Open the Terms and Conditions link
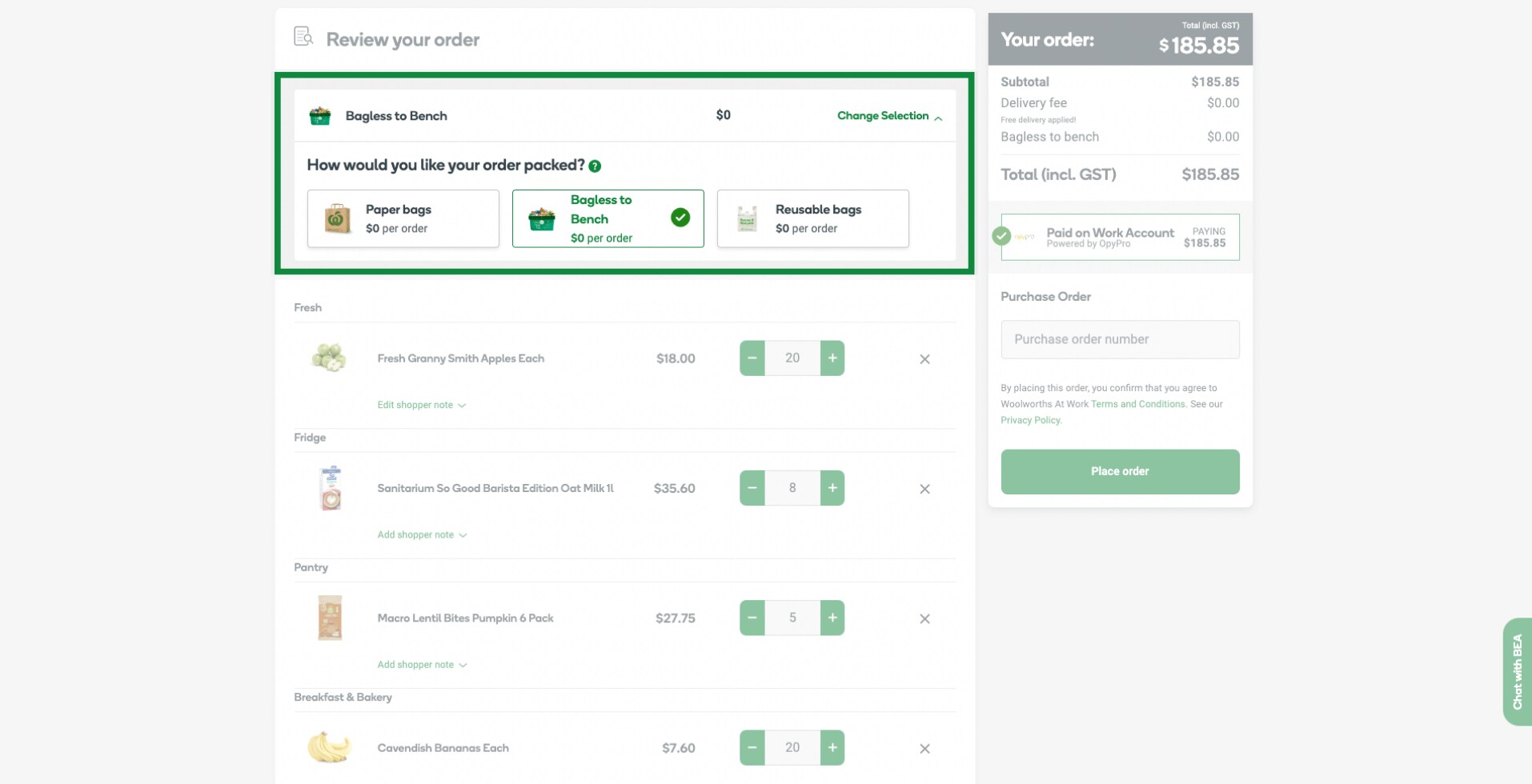The width and height of the screenshot is (1532, 784). point(1137,404)
